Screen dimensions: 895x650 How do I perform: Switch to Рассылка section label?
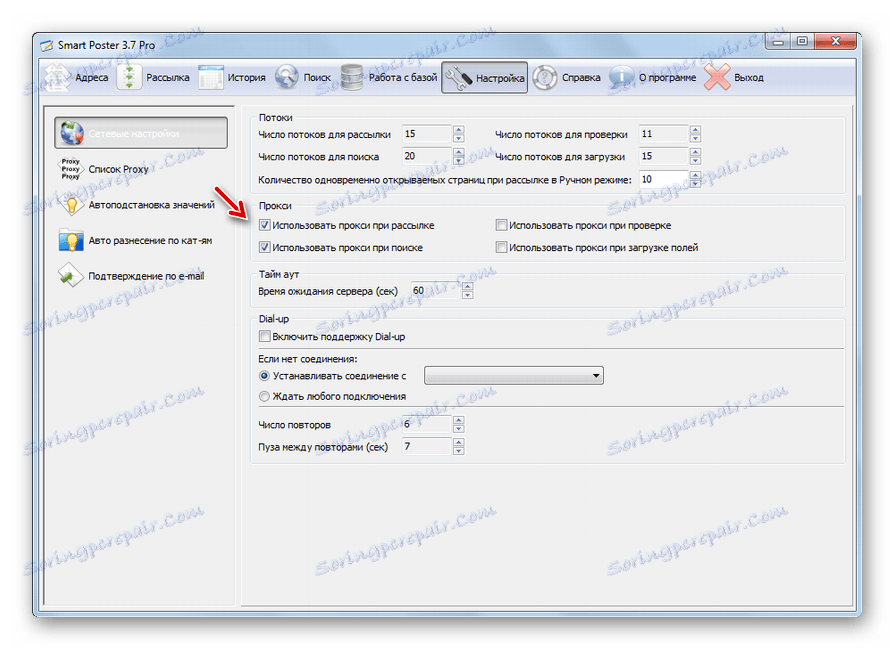[168, 78]
